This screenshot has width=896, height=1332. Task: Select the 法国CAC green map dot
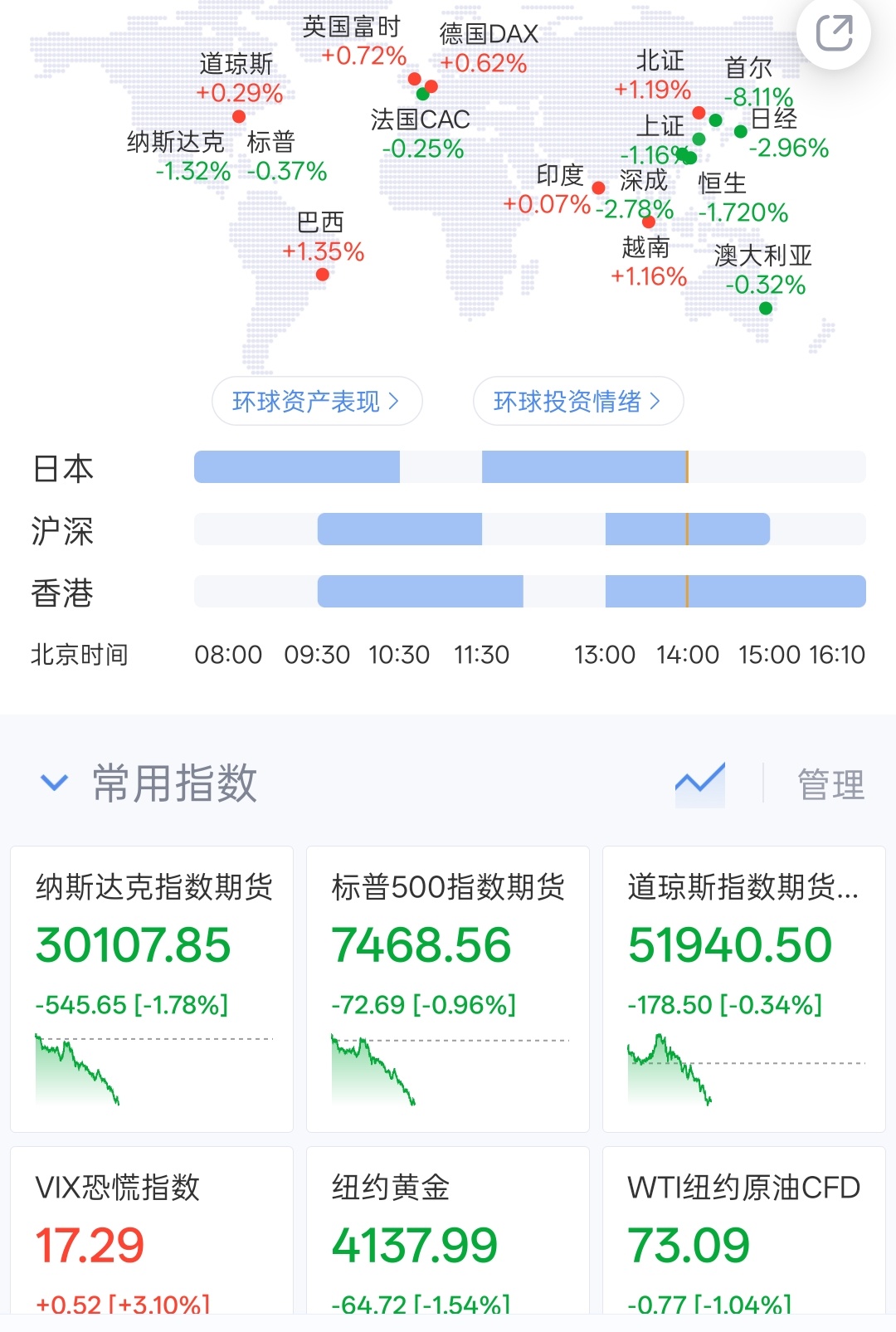423,94
